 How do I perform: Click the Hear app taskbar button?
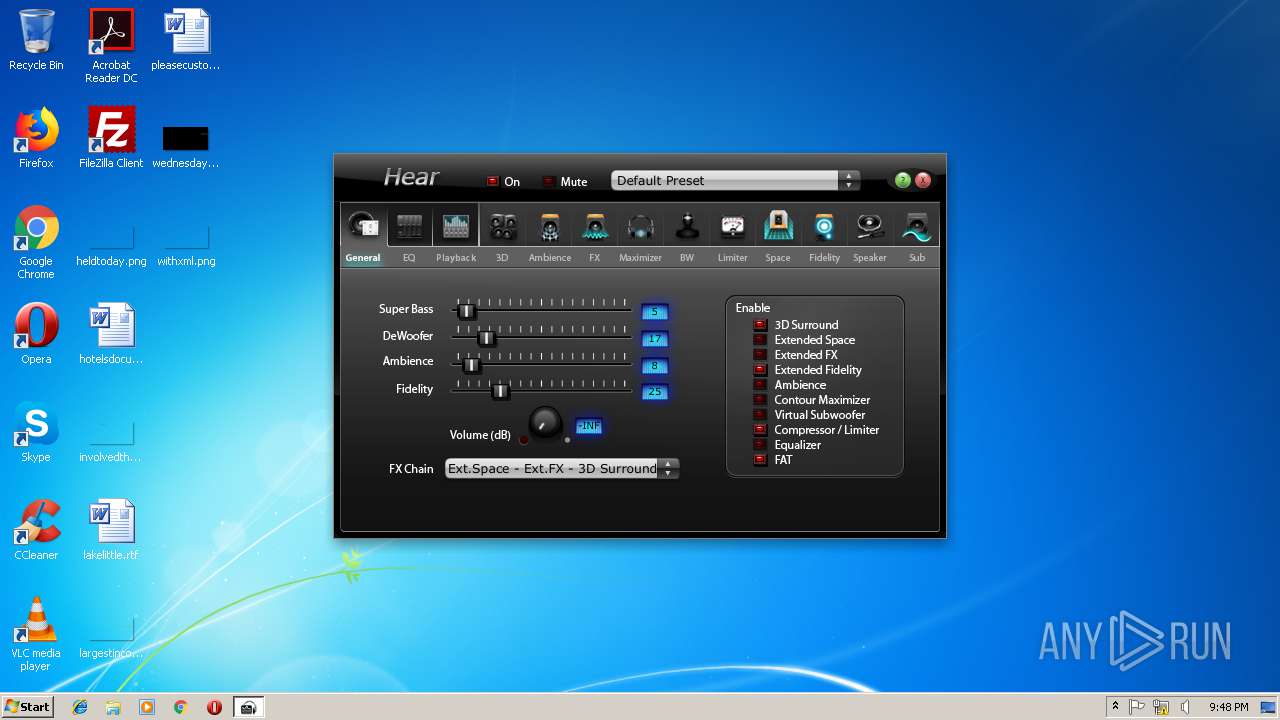[x=249, y=707]
